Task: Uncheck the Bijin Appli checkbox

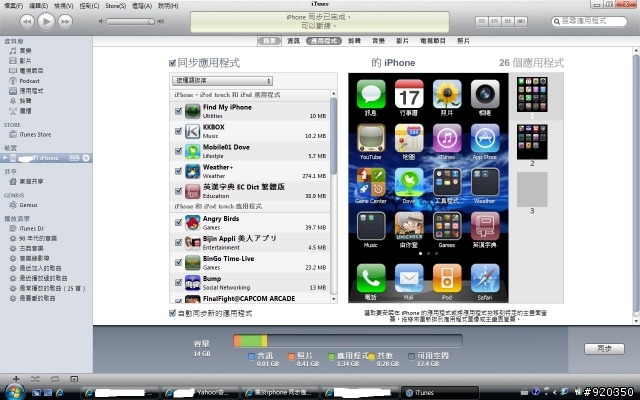Action: pos(178,242)
